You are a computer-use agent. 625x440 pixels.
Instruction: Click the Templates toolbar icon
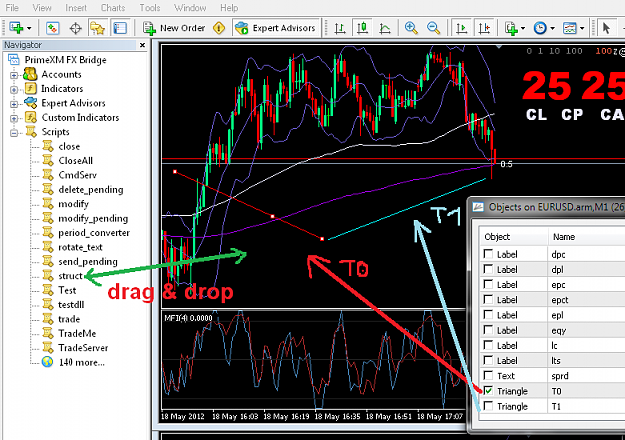pyautogui.click(x=570, y=28)
